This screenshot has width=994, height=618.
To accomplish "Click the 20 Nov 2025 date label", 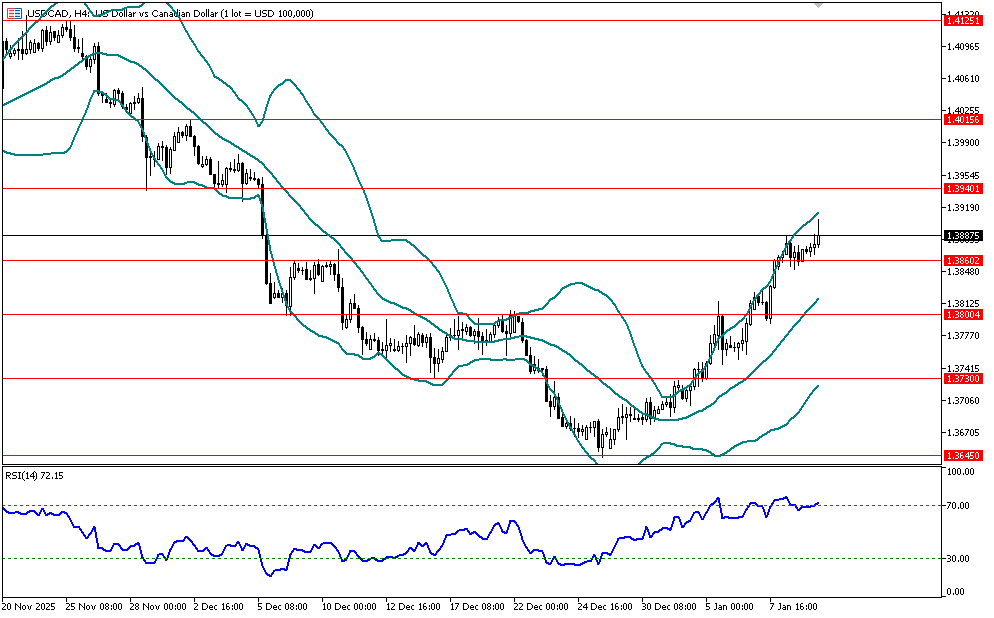I will [x=30, y=606].
